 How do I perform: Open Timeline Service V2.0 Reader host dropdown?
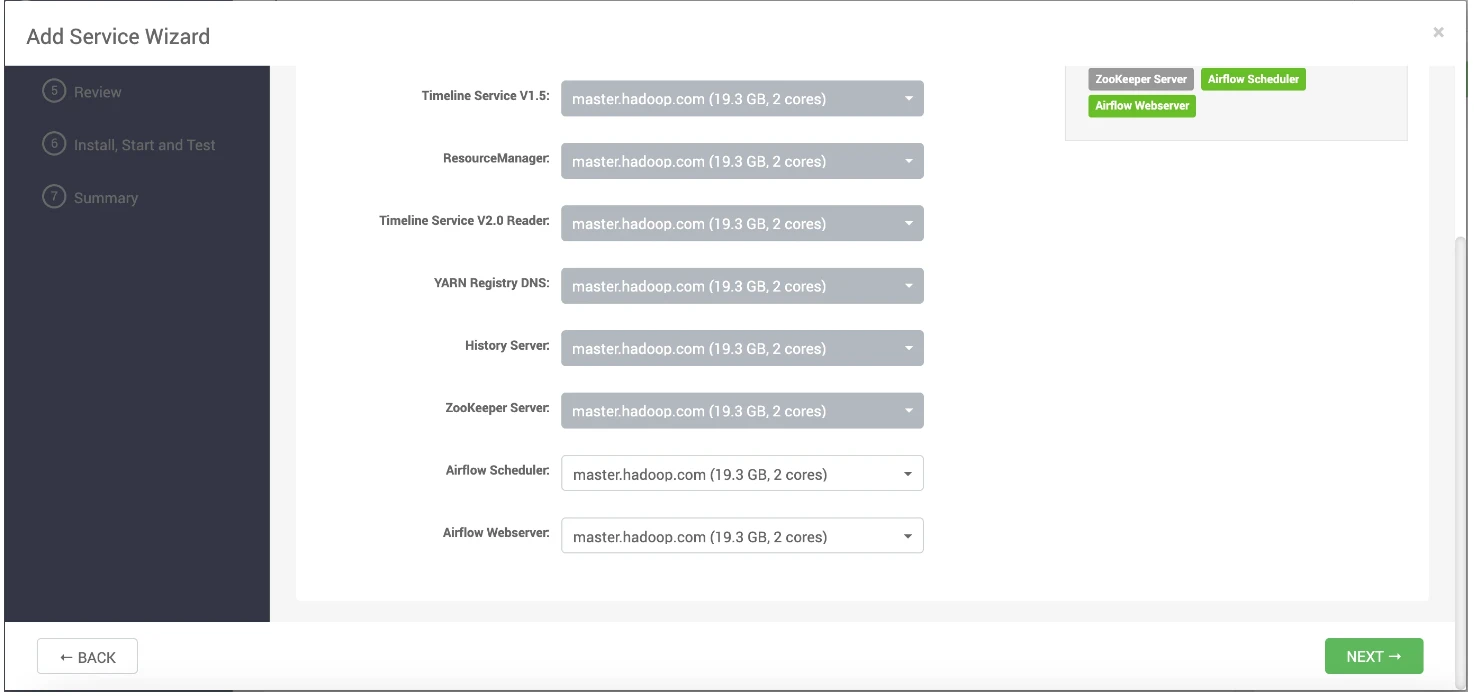tap(742, 223)
